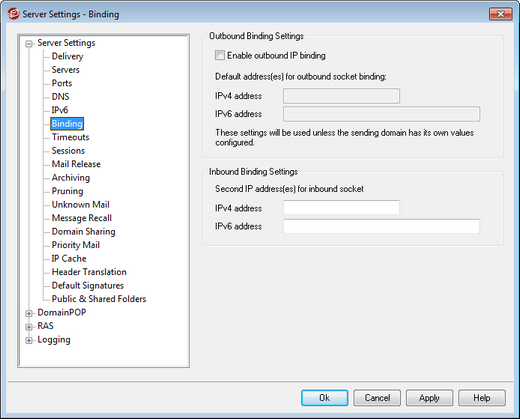This screenshot has width=520, height=419.
Task: Click the inbound IPv6 address field
Action: [x=381, y=226]
